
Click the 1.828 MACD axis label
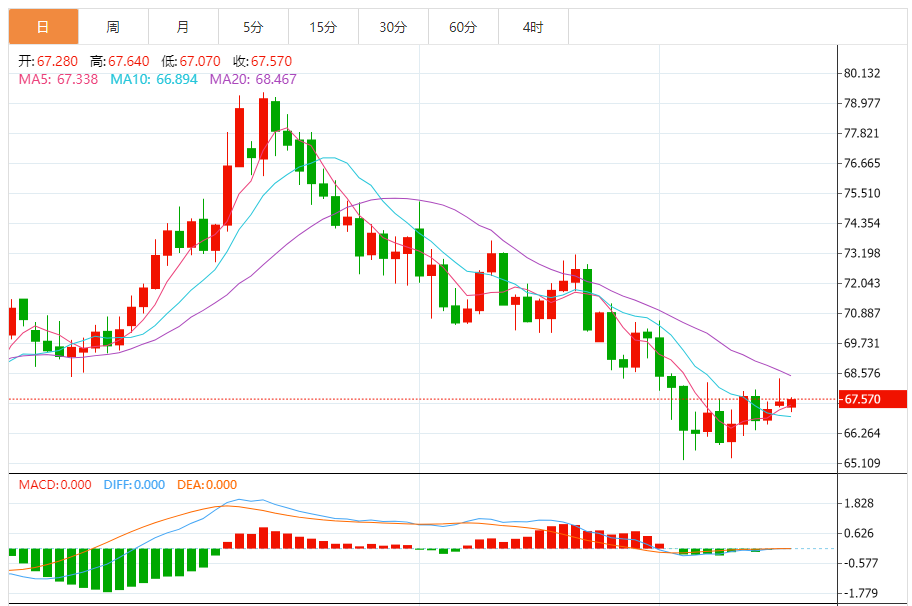coord(859,503)
